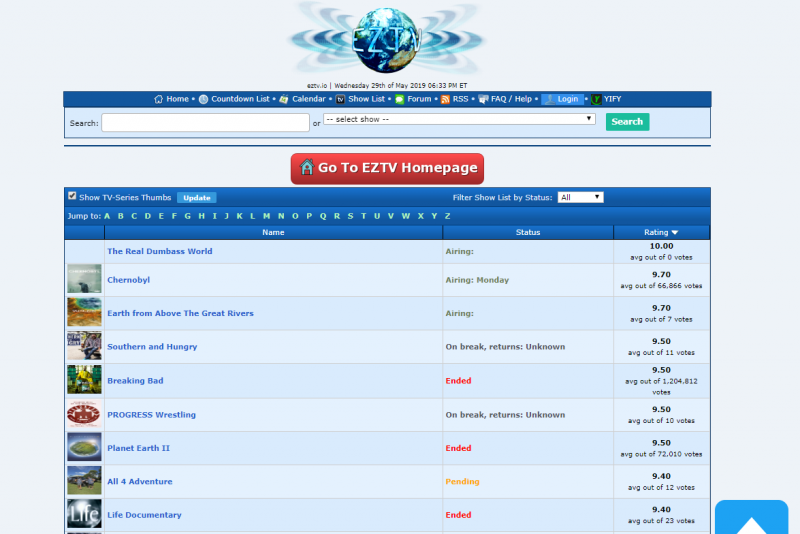Jump to letter M
The image size is (800, 534).
click(266, 216)
